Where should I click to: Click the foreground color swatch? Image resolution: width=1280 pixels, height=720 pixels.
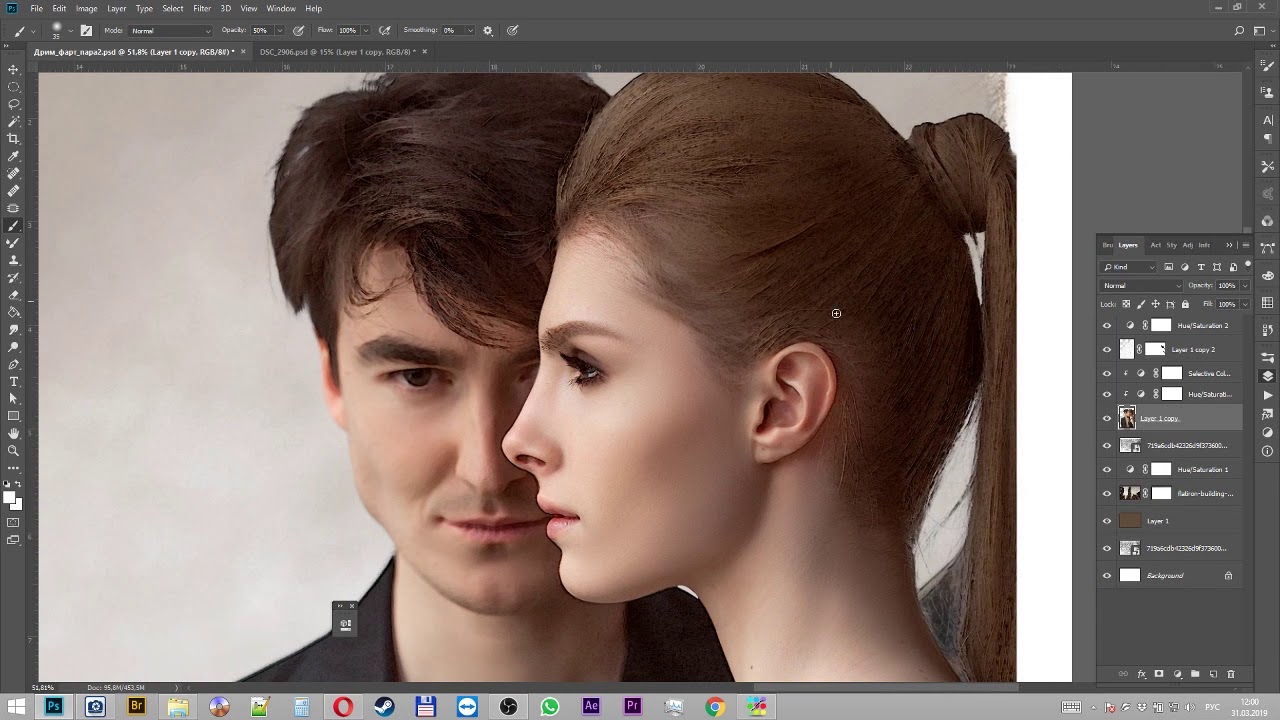[9, 497]
